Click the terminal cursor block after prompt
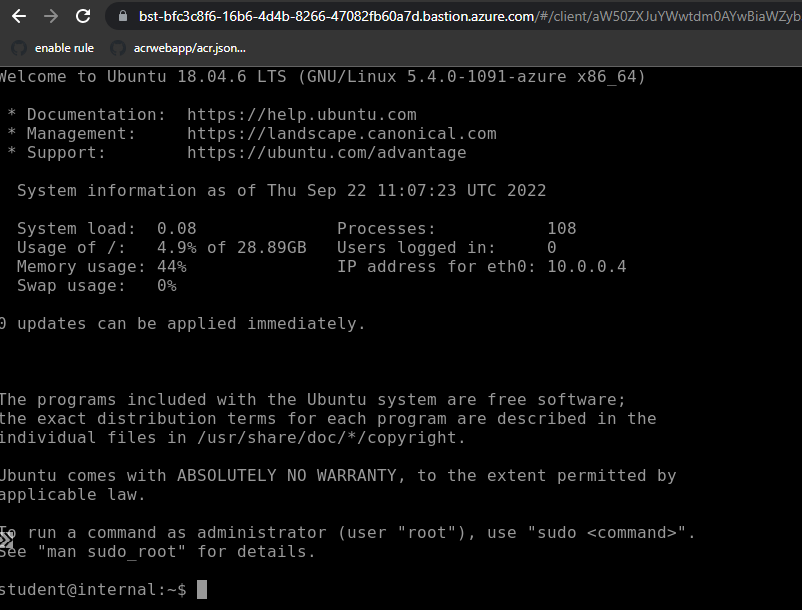This screenshot has height=610, width=802. coord(202,590)
